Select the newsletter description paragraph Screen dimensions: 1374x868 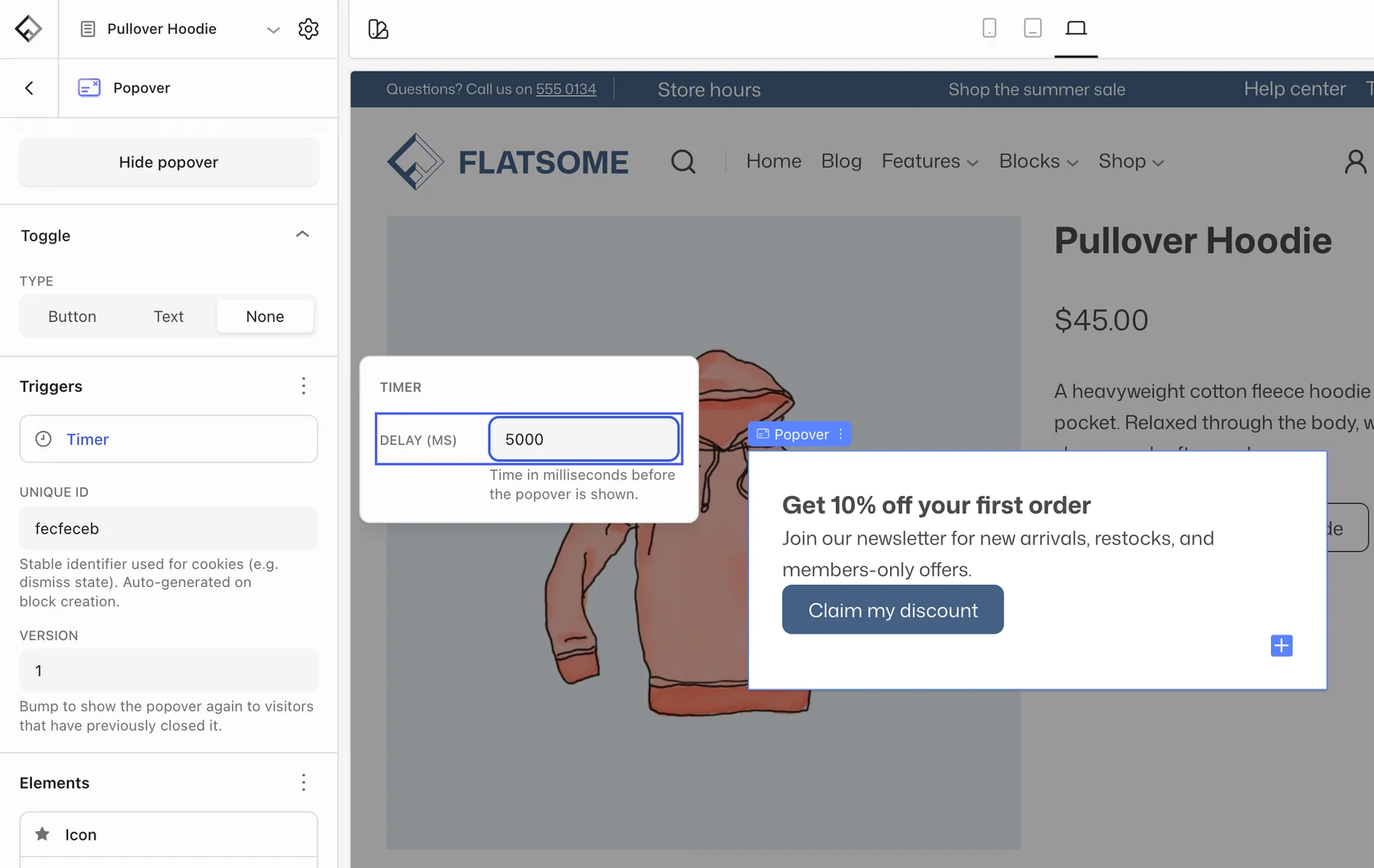point(998,554)
